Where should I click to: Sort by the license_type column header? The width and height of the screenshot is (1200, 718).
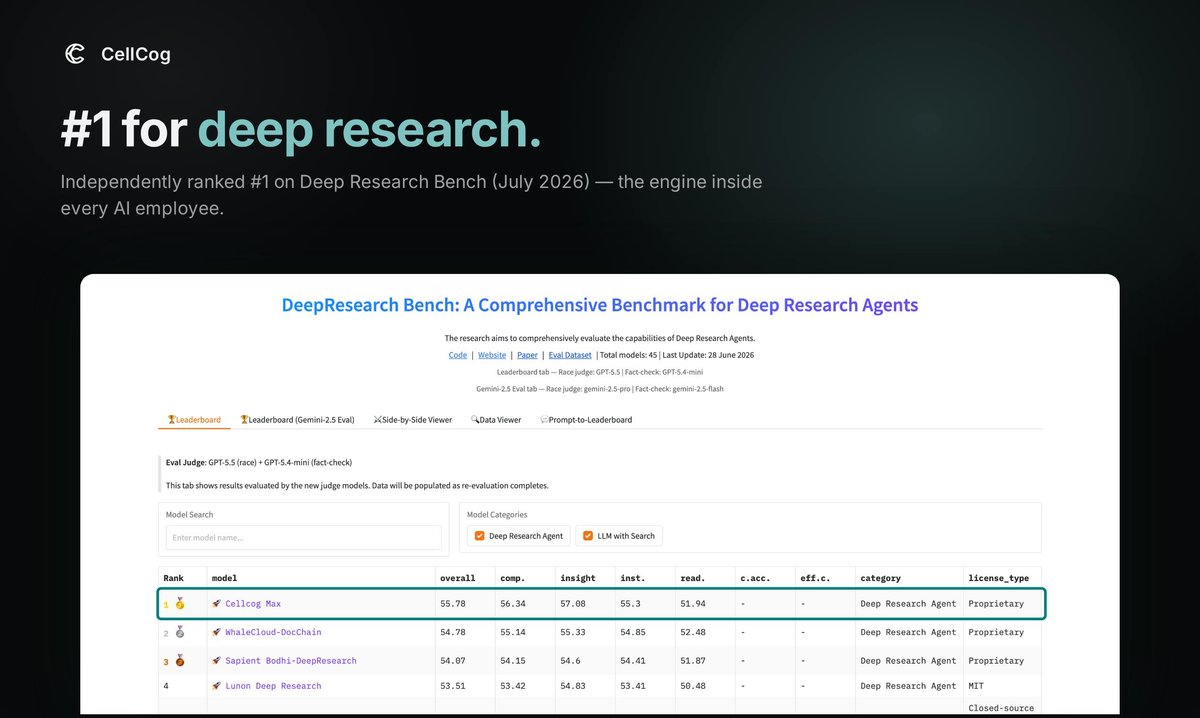998,578
